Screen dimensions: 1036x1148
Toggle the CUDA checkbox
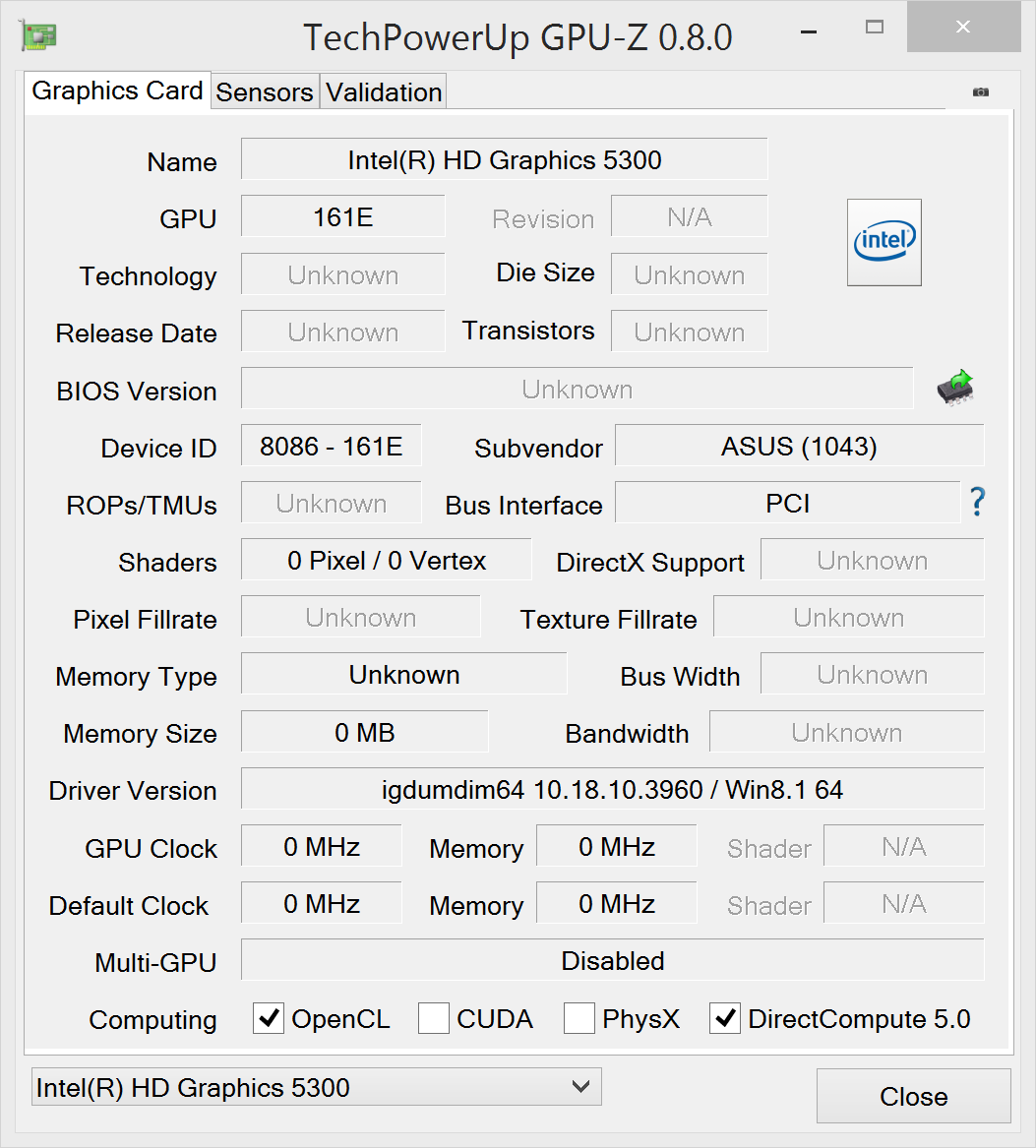point(434,1019)
